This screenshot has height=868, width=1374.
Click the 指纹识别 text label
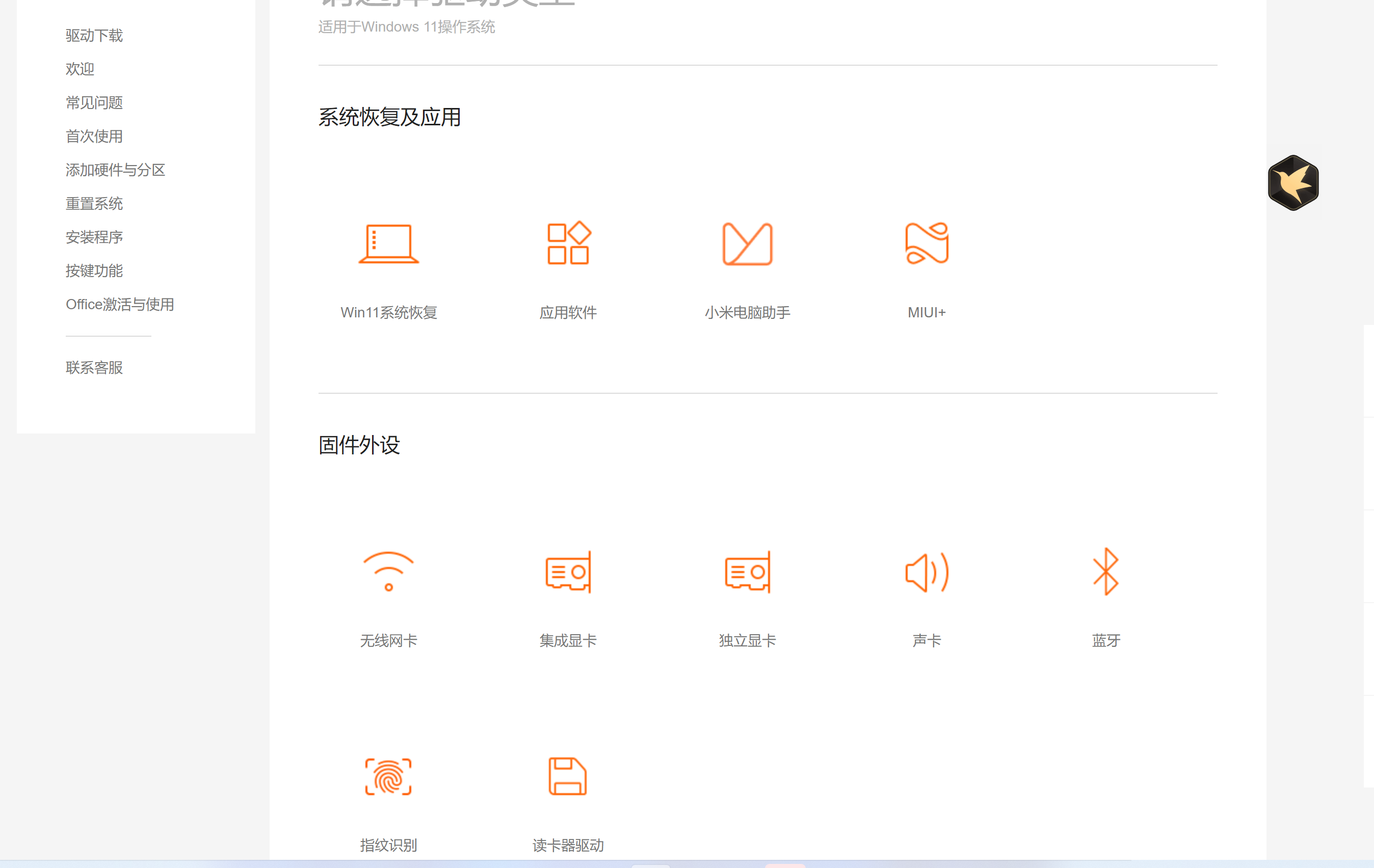pyautogui.click(x=388, y=845)
